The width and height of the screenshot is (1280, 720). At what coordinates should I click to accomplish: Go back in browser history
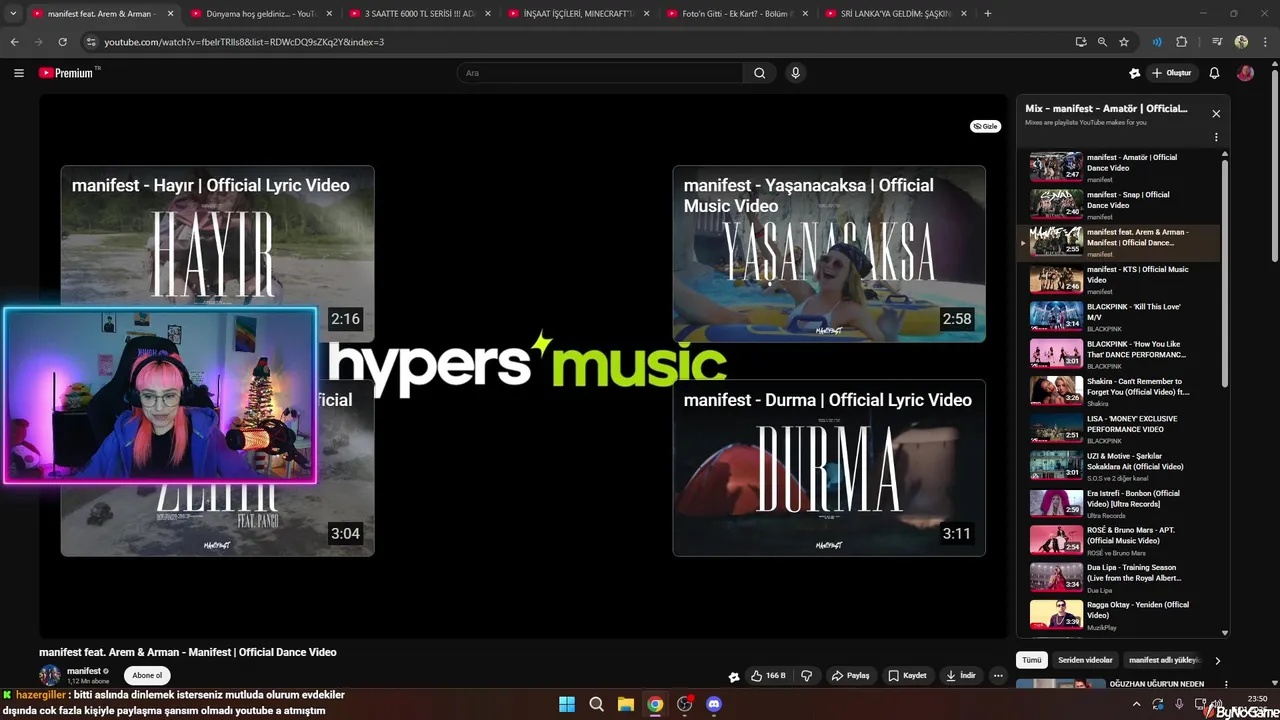(x=14, y=42)
